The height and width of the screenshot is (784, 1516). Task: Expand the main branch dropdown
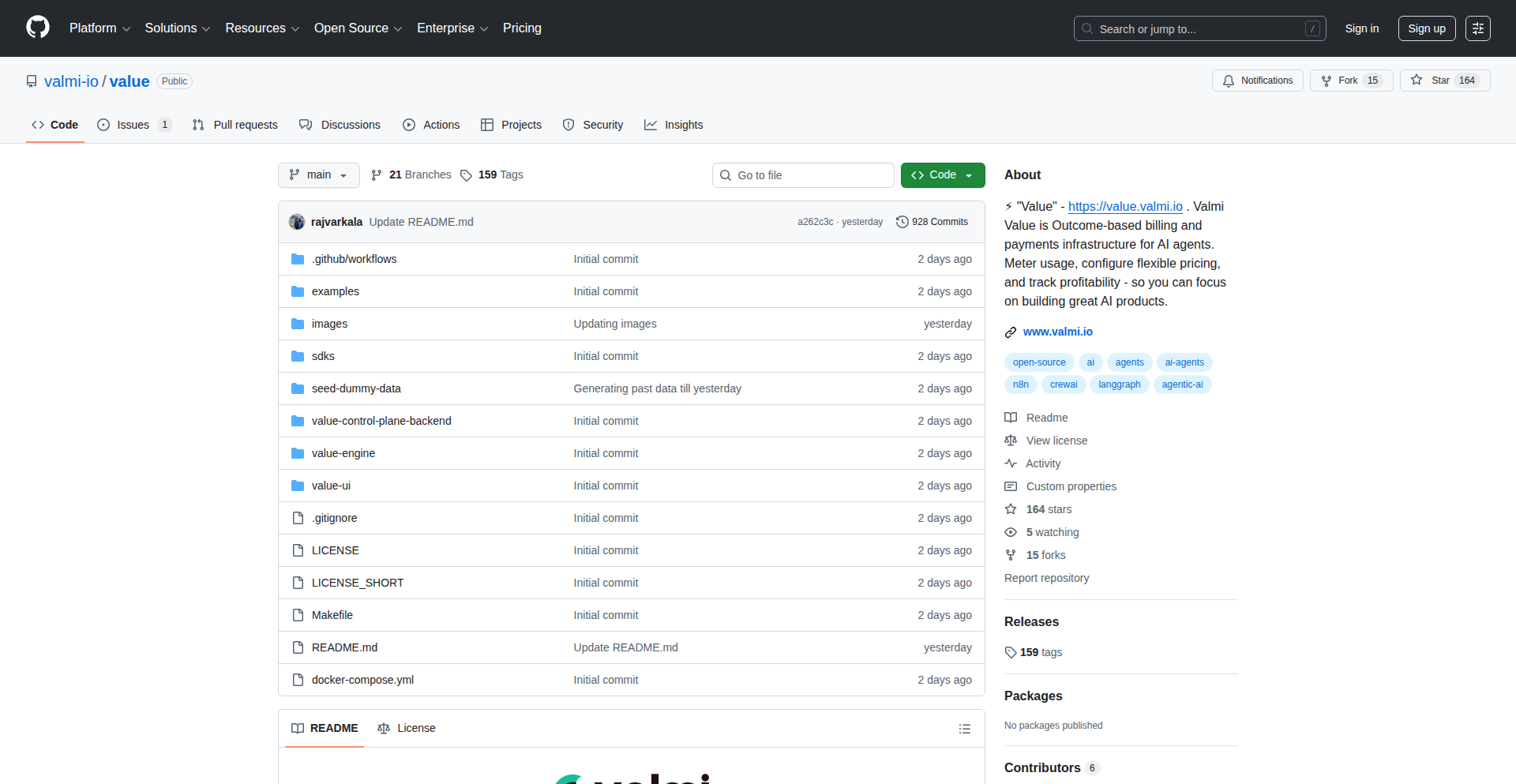[318, 175]
